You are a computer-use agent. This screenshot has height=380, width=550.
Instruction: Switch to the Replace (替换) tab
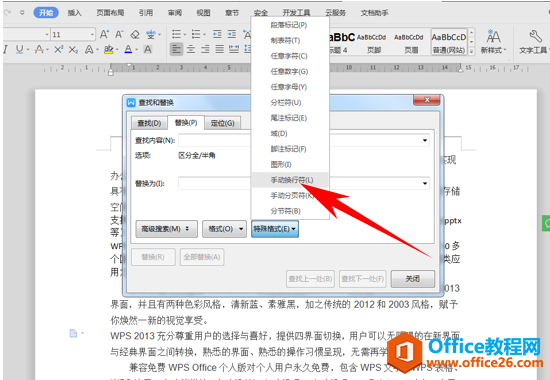[186, 122]
